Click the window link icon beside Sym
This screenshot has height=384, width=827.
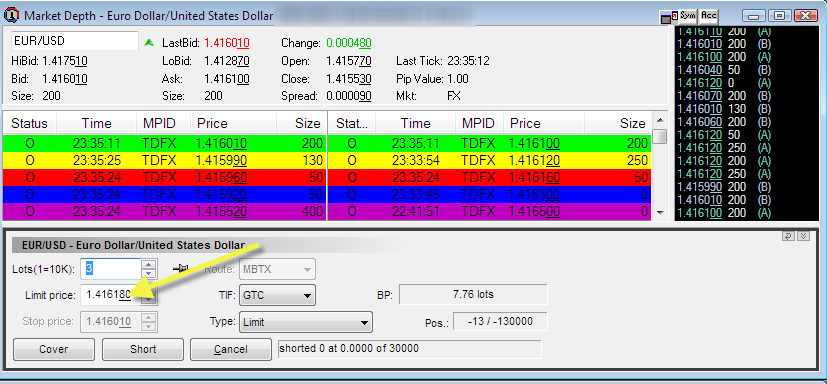[x=670, y=17]
